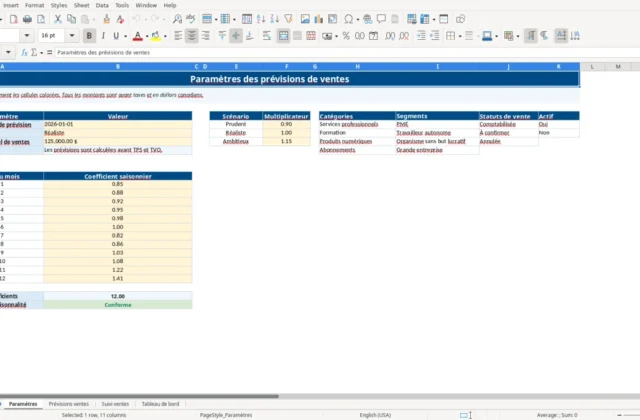The width and height of the screenshot is (640, 420).
Task: Open the Select Function sigma dropdown
Action: coord(42,53)
